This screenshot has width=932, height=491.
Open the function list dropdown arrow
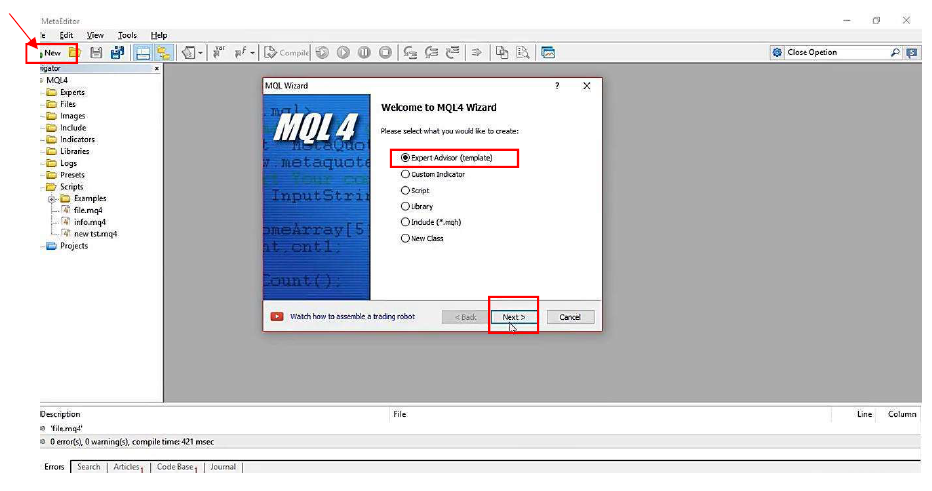click(x=253, y=53)
